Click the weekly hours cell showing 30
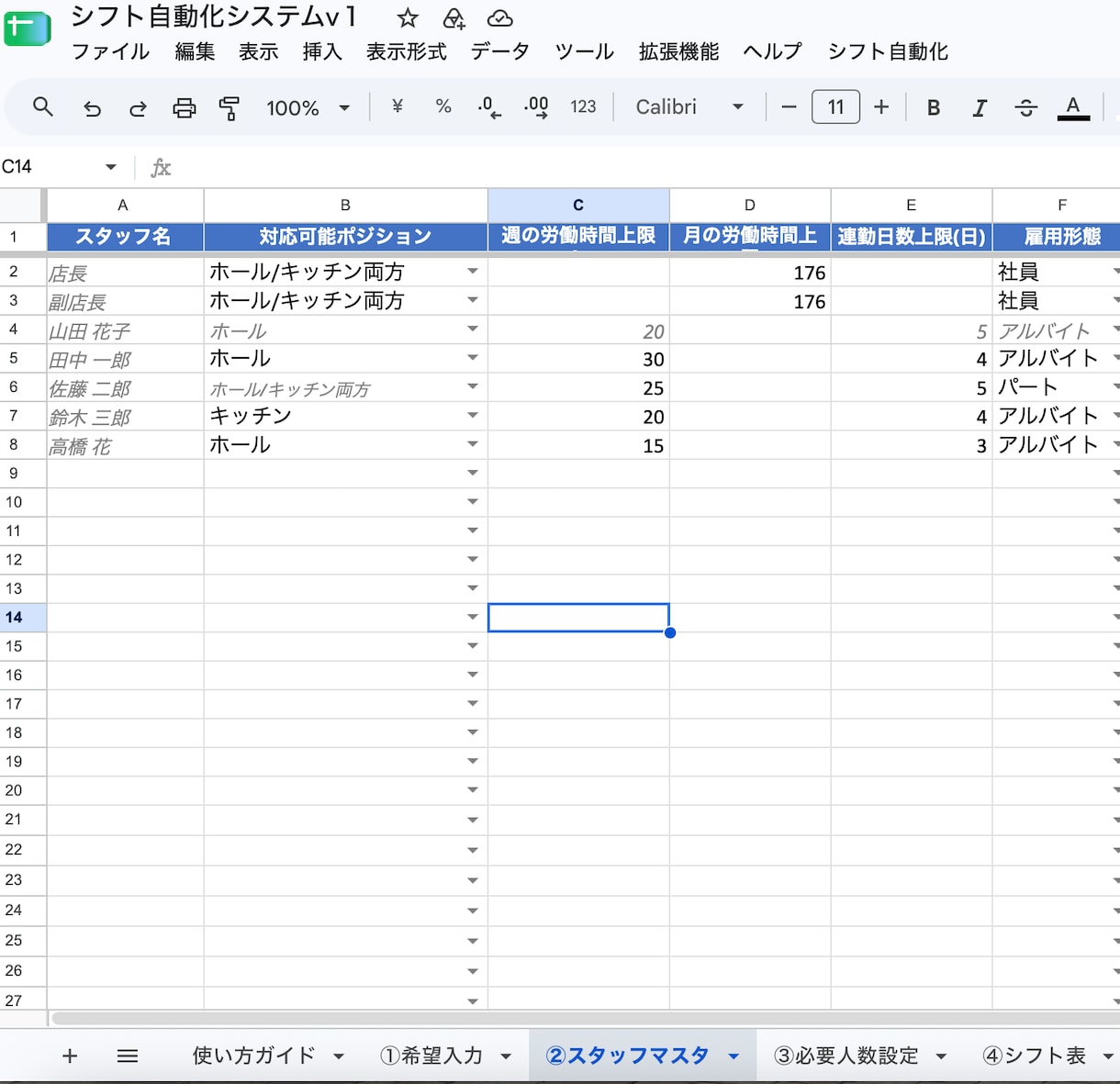 coord(578,359)
